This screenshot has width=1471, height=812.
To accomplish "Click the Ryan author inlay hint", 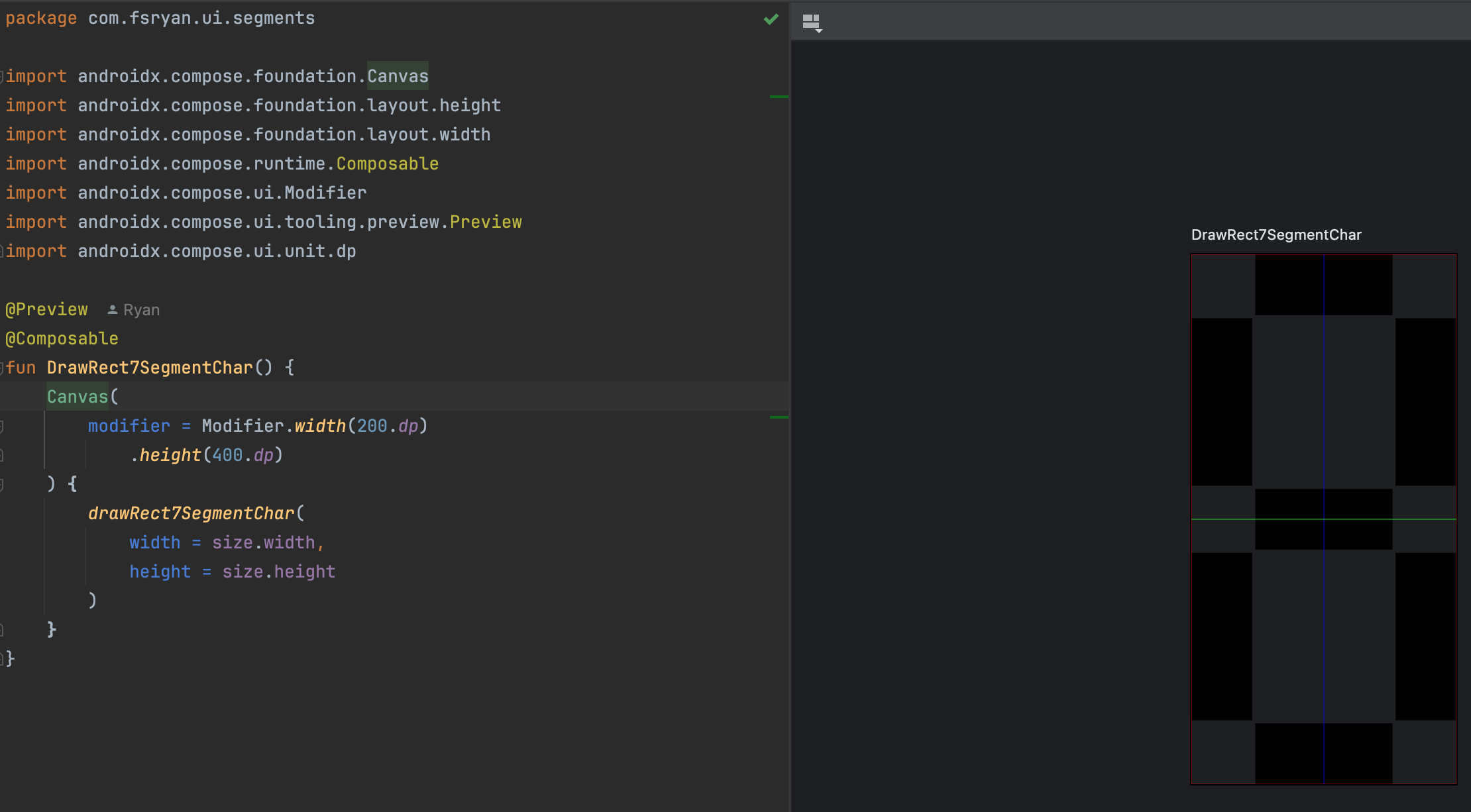I will (x=133, y=310).
